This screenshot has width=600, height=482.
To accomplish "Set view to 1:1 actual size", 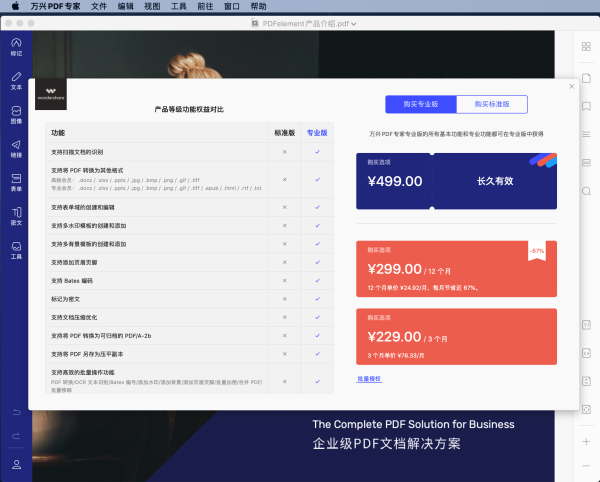I will point(586,325).
